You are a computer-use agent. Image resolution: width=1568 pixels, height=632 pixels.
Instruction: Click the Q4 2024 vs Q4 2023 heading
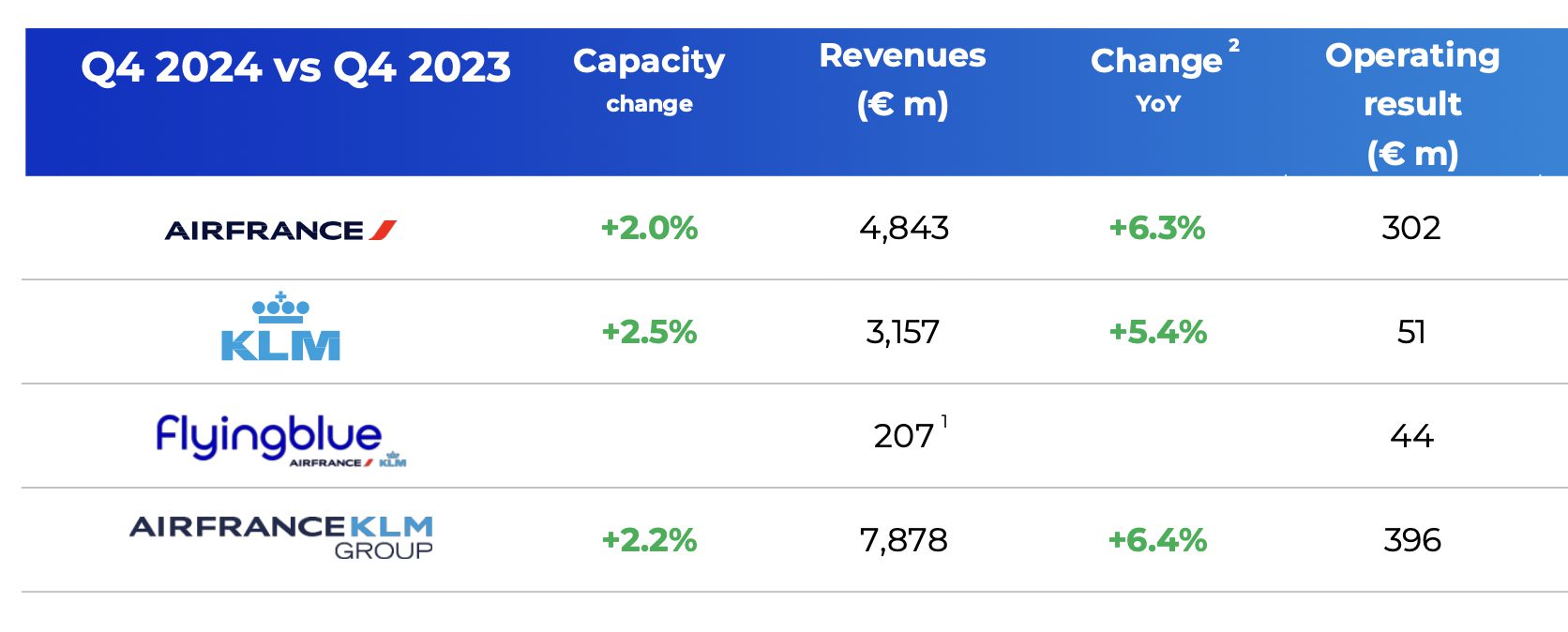pyautogui.click(x=295, y=68)
